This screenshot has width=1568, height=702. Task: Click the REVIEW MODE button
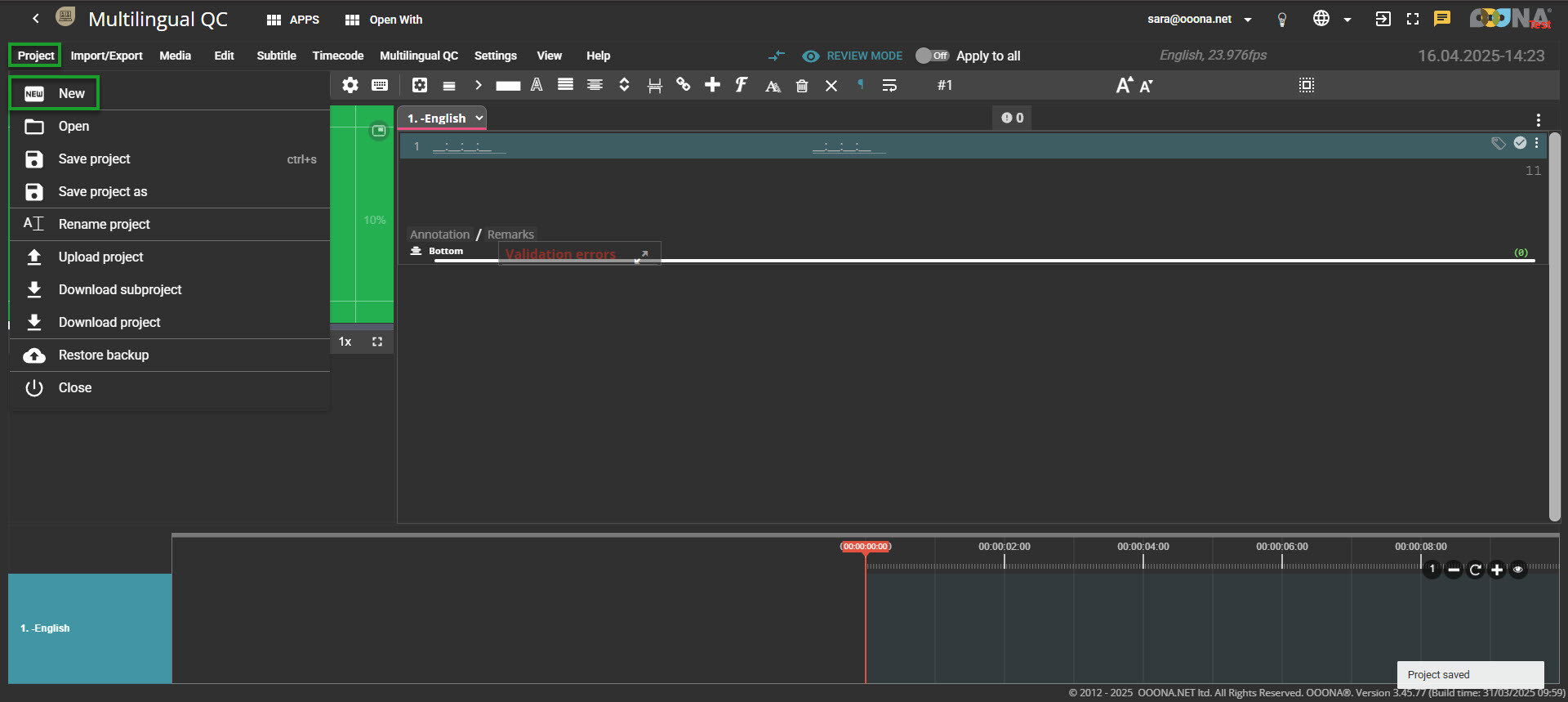(x=853, y=56)
